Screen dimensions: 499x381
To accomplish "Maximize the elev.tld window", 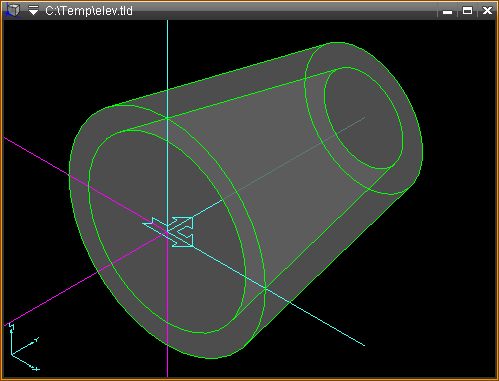I will tap(467, 11).
